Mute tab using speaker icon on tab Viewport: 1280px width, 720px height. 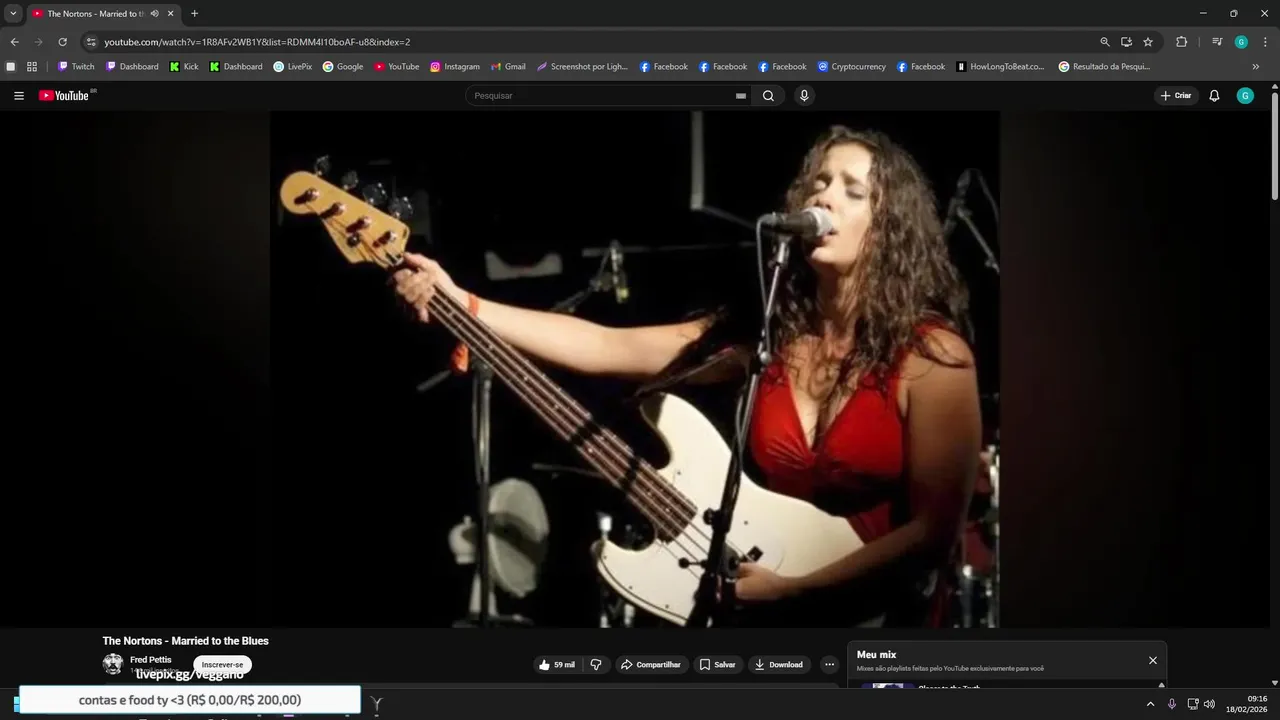coord(155,14)
